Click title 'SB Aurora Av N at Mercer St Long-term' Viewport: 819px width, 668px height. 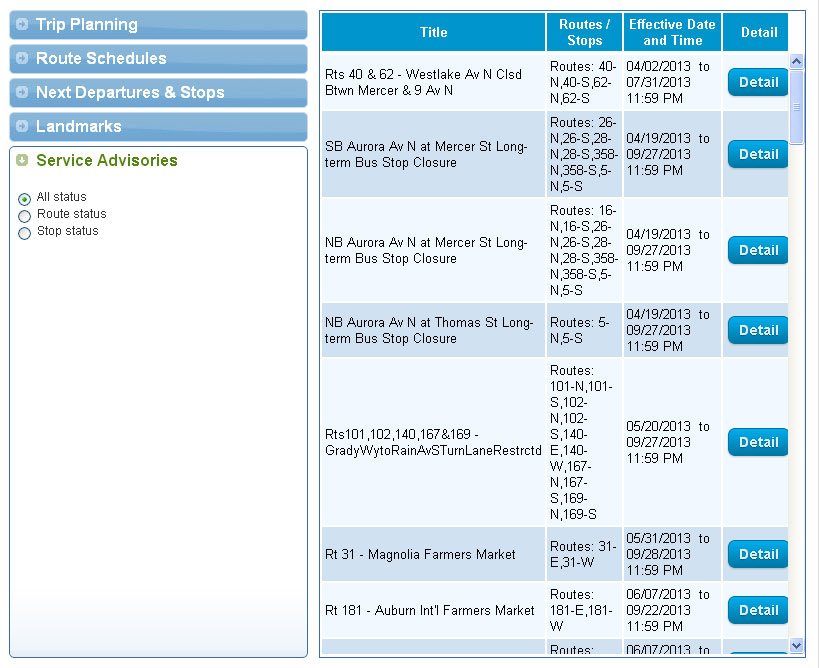(426, 154)
